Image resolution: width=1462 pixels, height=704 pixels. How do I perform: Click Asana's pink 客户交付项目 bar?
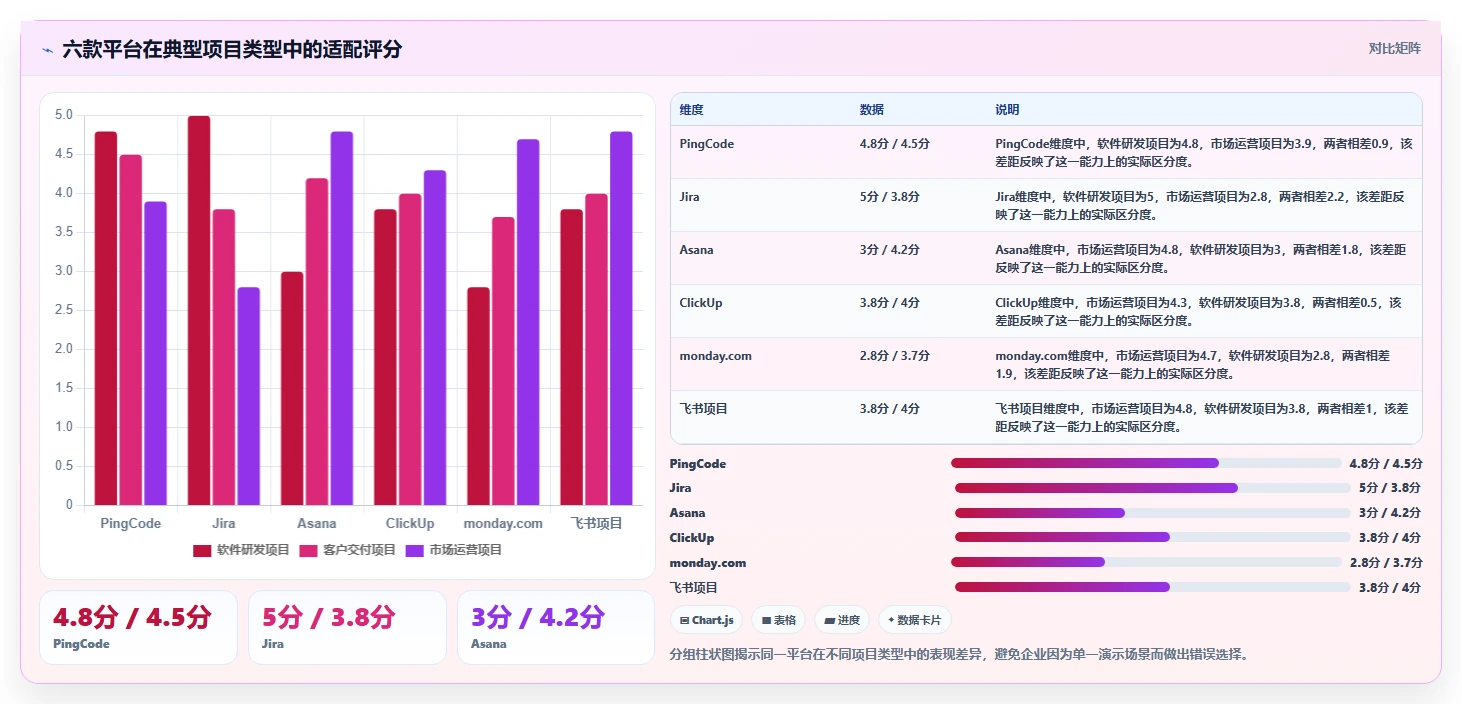coord(317,342)
